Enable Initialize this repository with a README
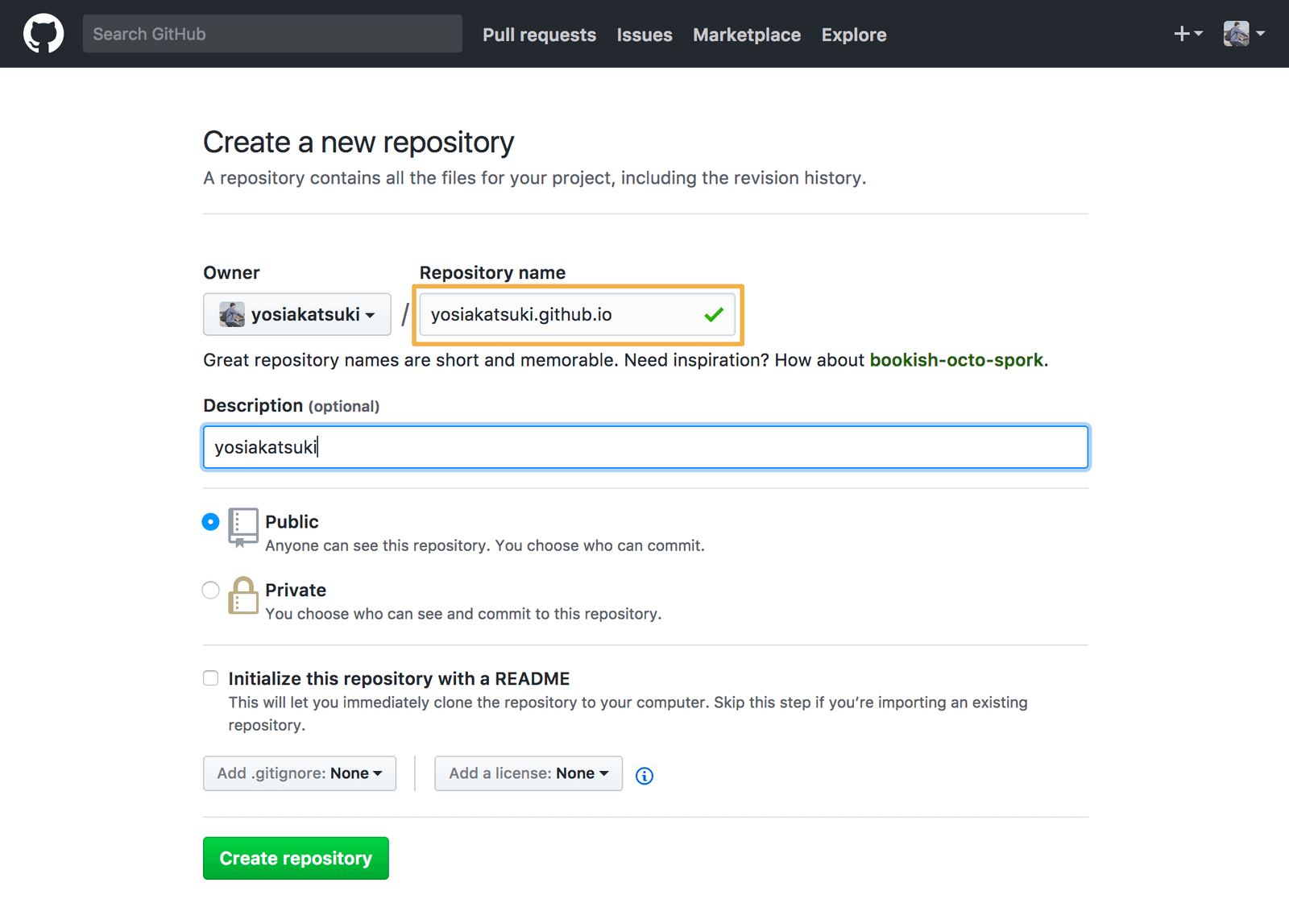 (x=211, y=678)
